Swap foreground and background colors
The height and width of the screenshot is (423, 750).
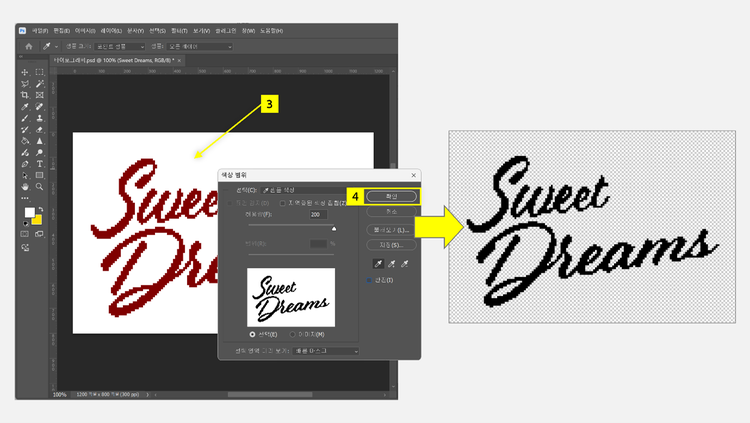coord(40,210)
